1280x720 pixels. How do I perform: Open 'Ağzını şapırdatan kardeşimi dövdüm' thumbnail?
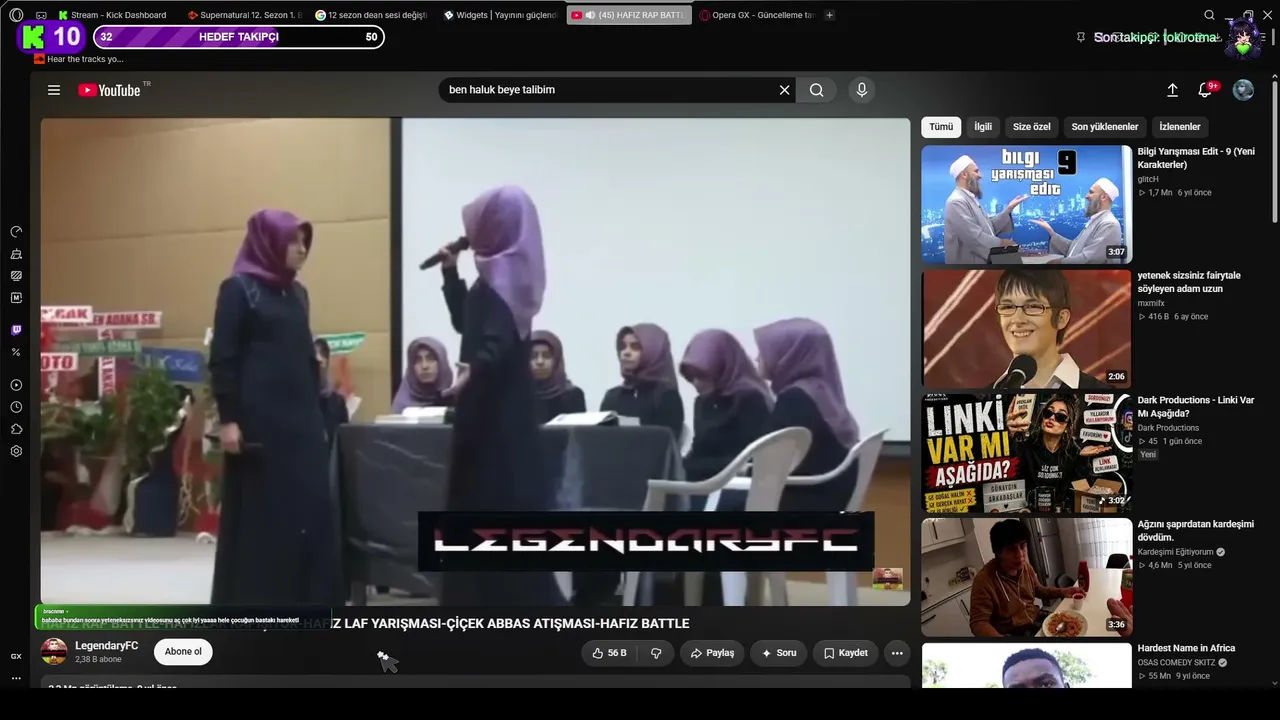pyautogui.click(x=1026, y=577)
